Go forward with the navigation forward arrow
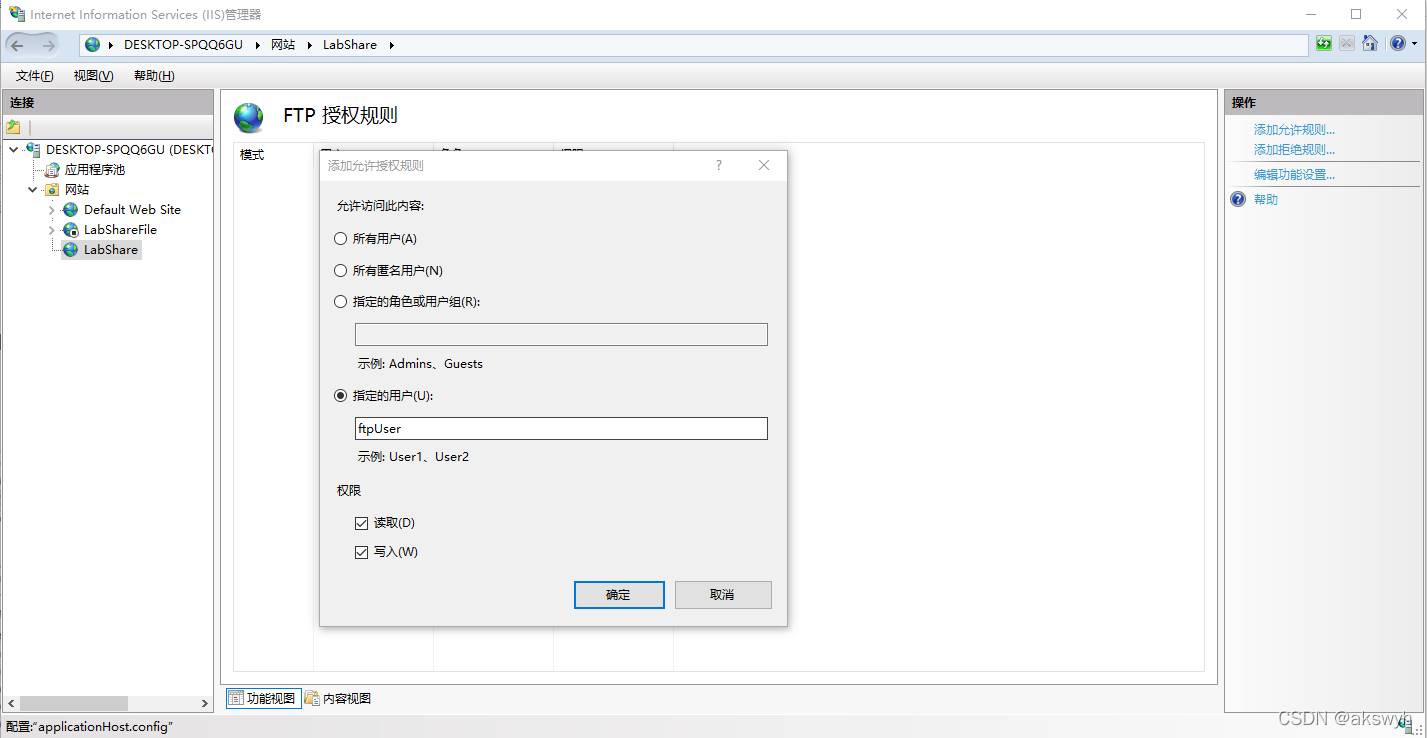 click(48, 45)
